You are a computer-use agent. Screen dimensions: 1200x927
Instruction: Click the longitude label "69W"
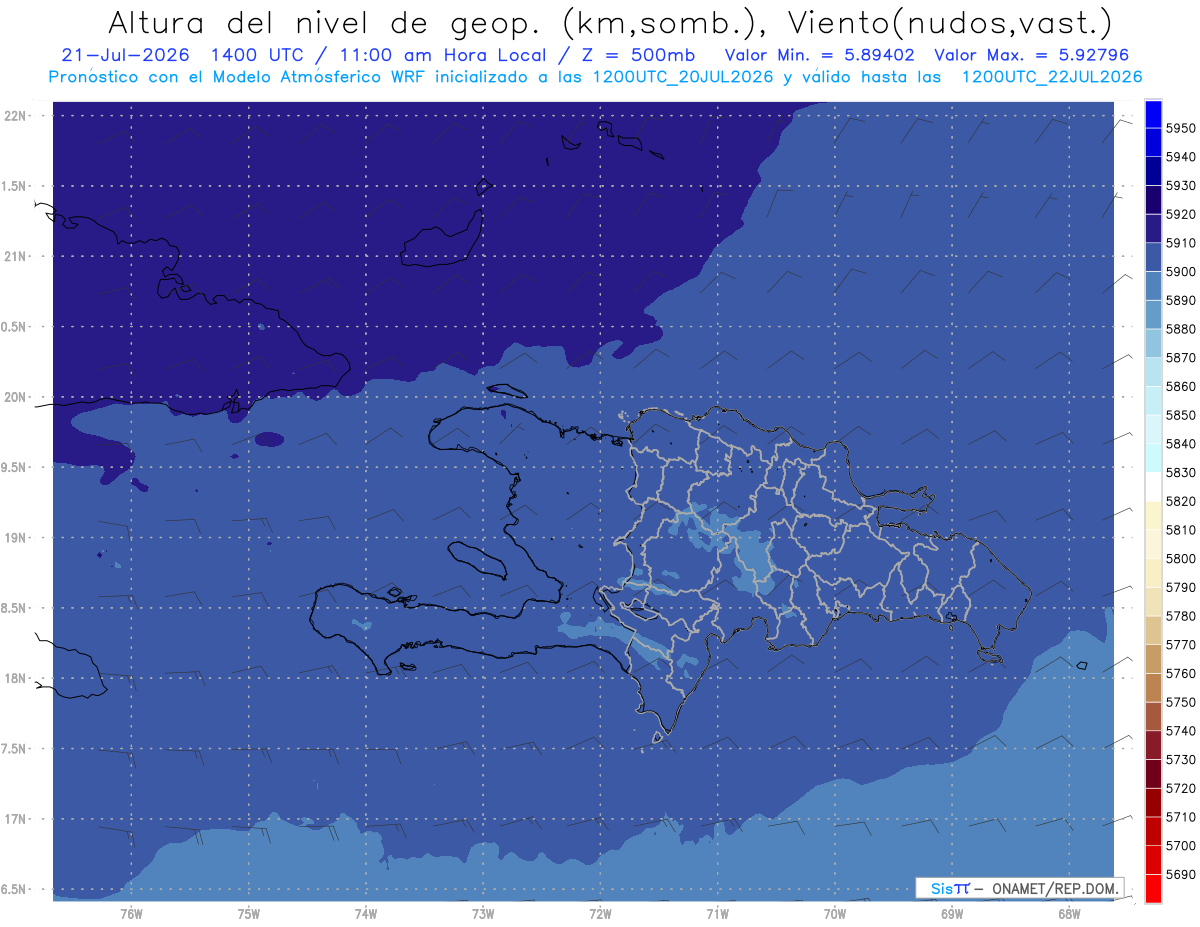(951, 914)
